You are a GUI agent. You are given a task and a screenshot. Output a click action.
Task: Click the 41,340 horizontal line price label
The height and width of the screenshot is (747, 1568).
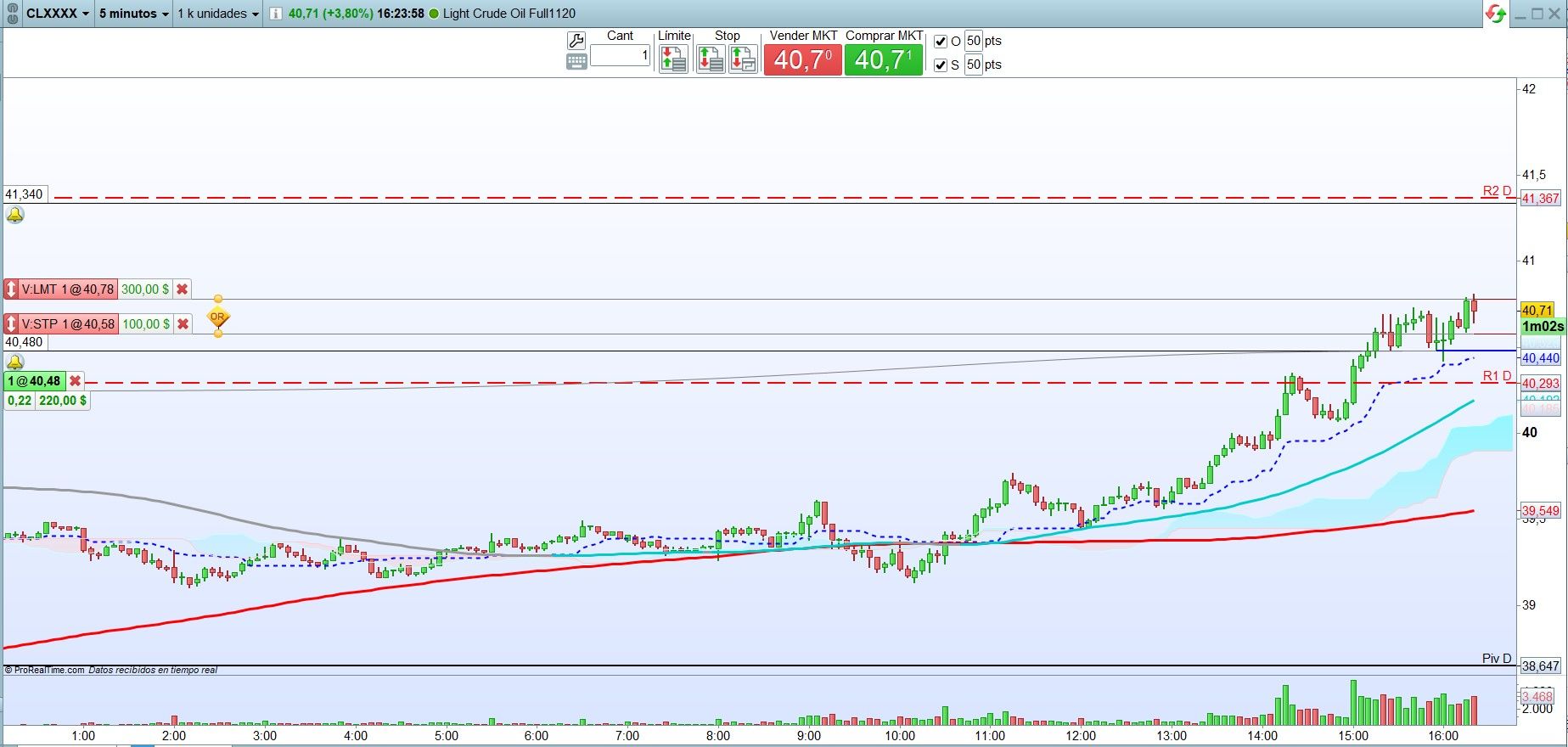(24, 194)
